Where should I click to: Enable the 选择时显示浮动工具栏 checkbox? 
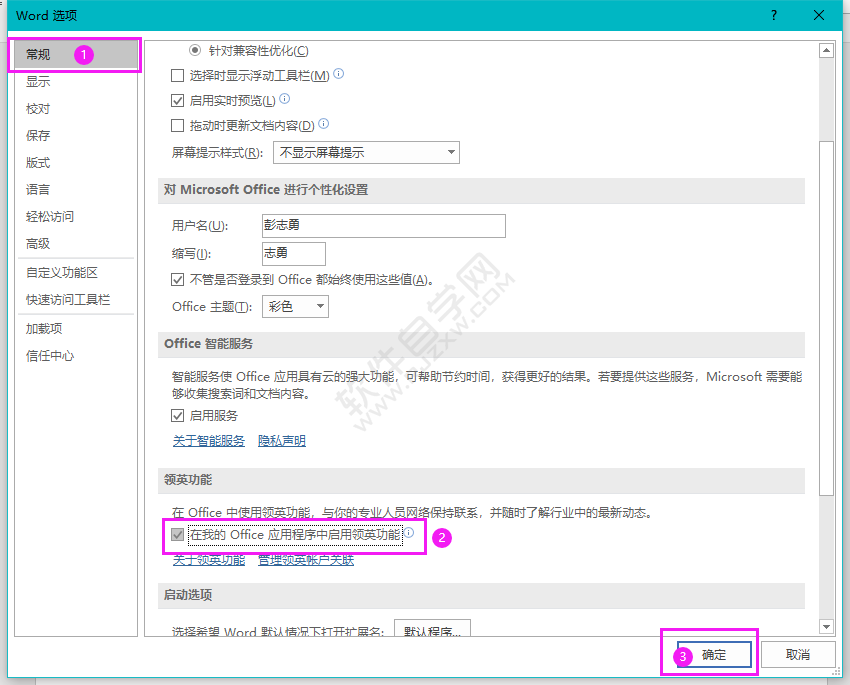[174, 74]
